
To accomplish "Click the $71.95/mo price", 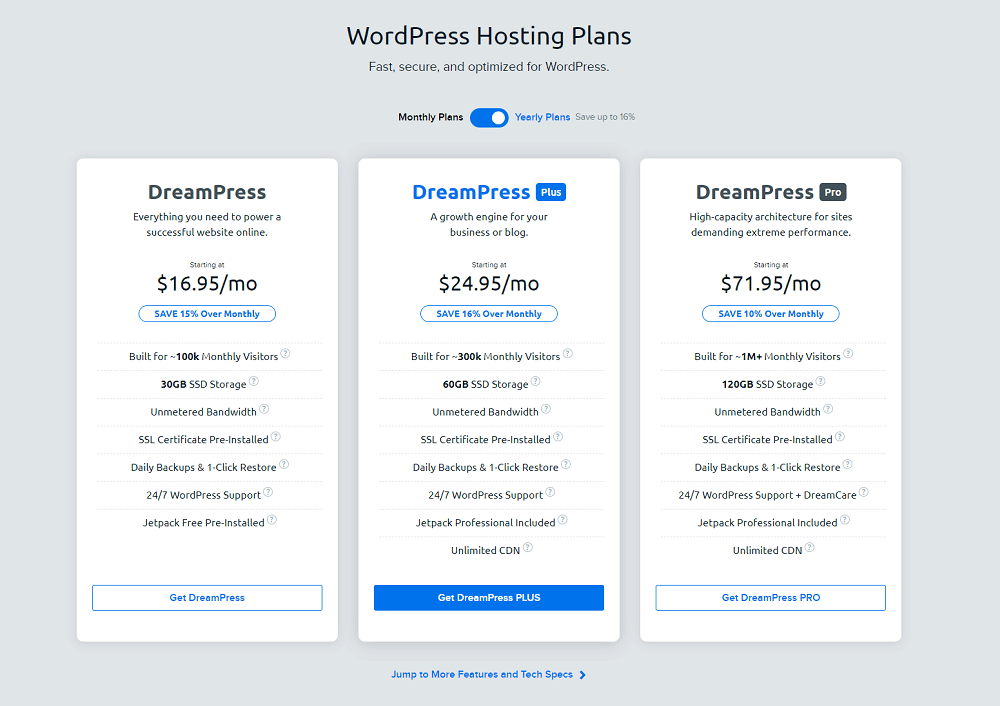I will click(x=770, y=283).
